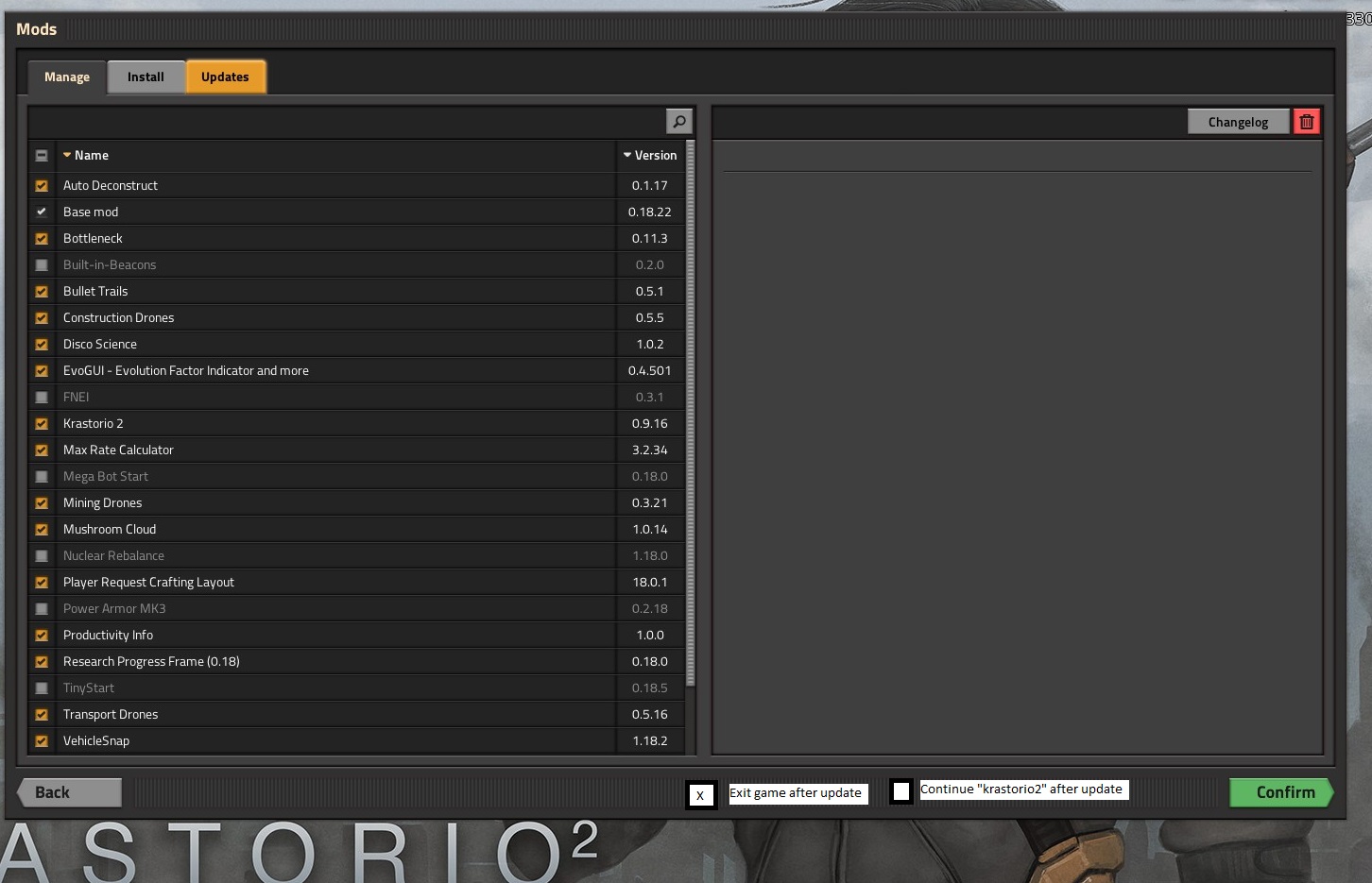Enable the Power Armor MK3 checkbox
Screen dimensions: 1372x883
point(42,609)
